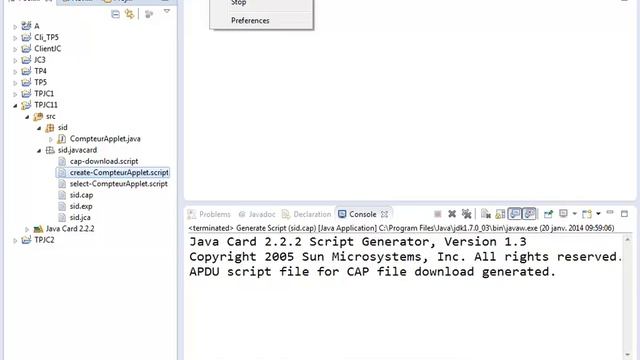
Task: Expand the TPJC2 project
Action: coord(15,241)
